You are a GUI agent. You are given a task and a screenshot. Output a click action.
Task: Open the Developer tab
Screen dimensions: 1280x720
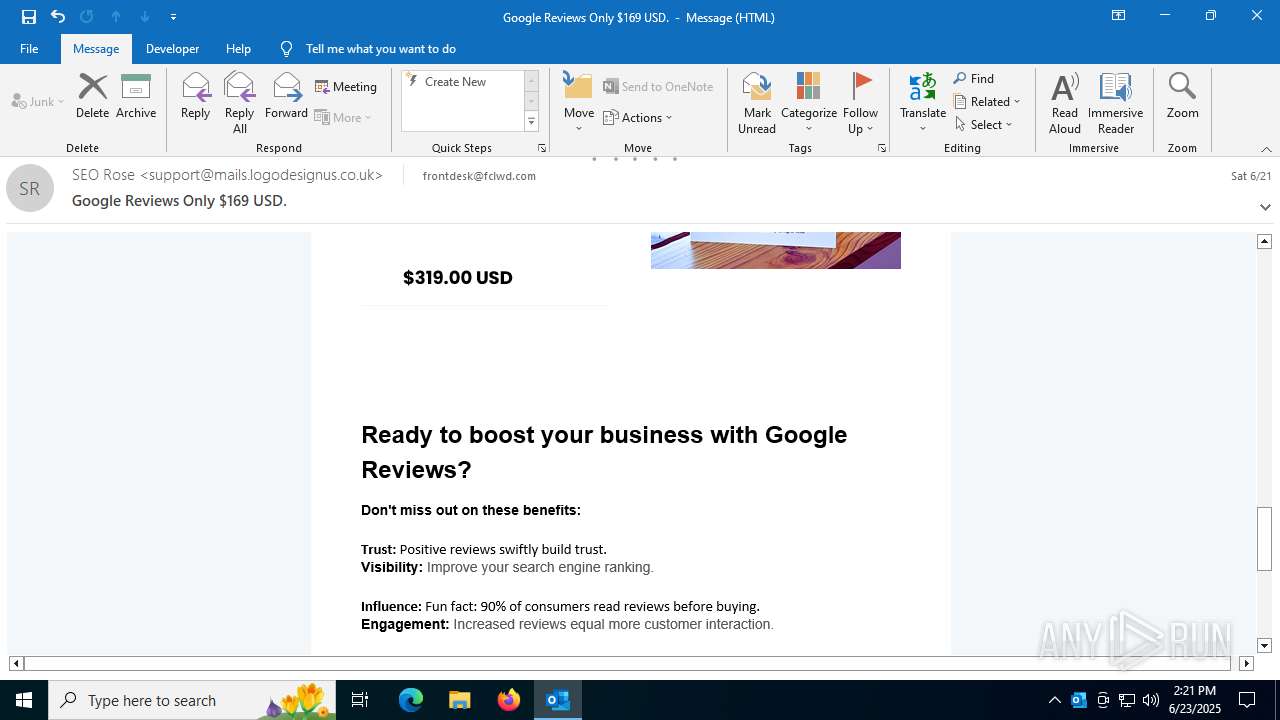pyautogui.click(x=172, y=48)
